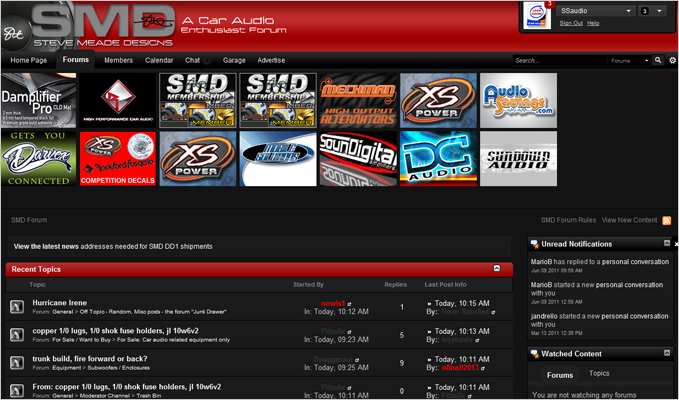Jump to last post arrow for Hurricane Irene
The width and height of the screenshot is (679, 400).
pyautogui.click(x=430, y=304)
